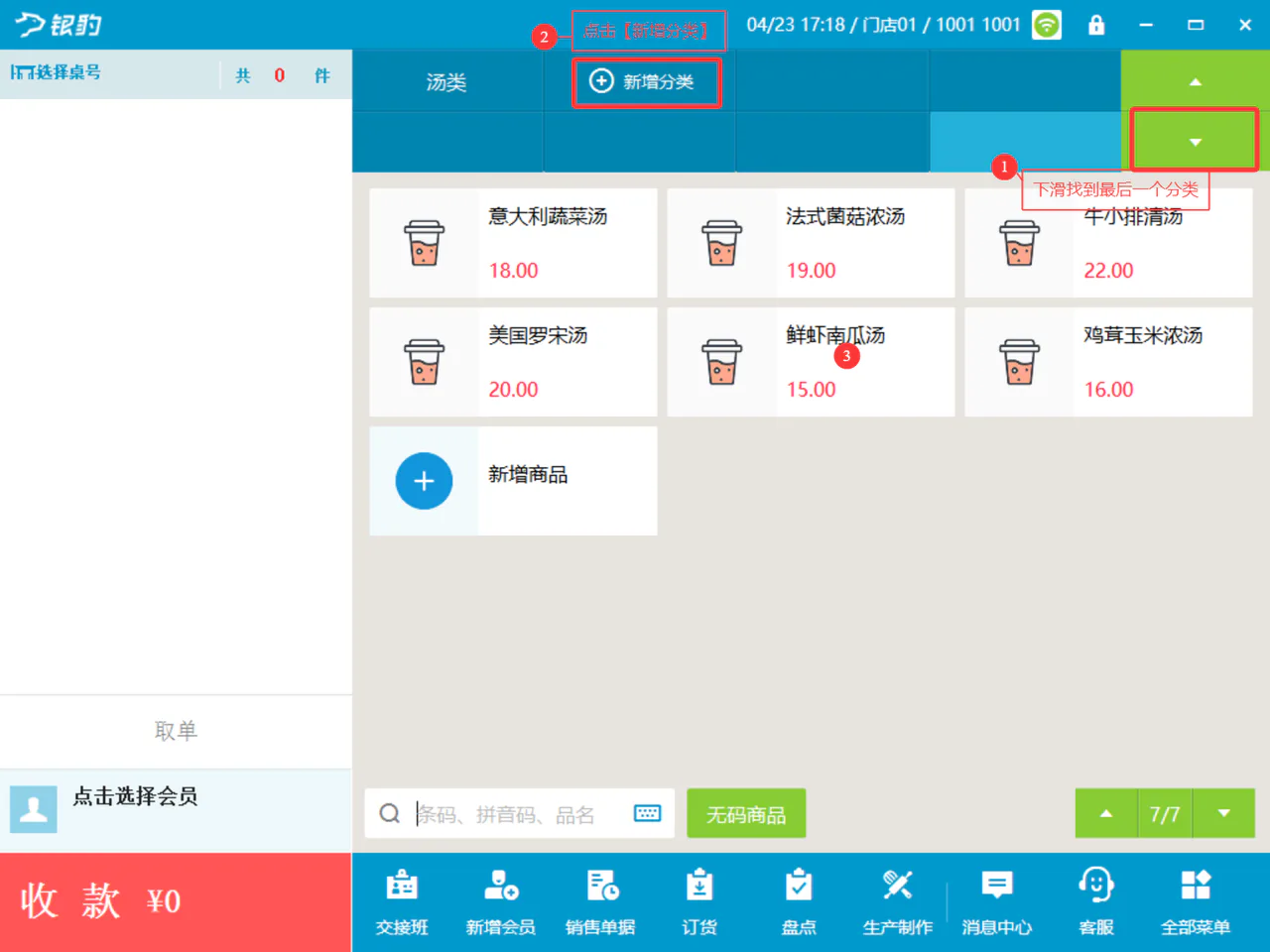Screen dimensions: 1270x952
Task: Click the member avatar icon
Action: [x=34, y=809]
